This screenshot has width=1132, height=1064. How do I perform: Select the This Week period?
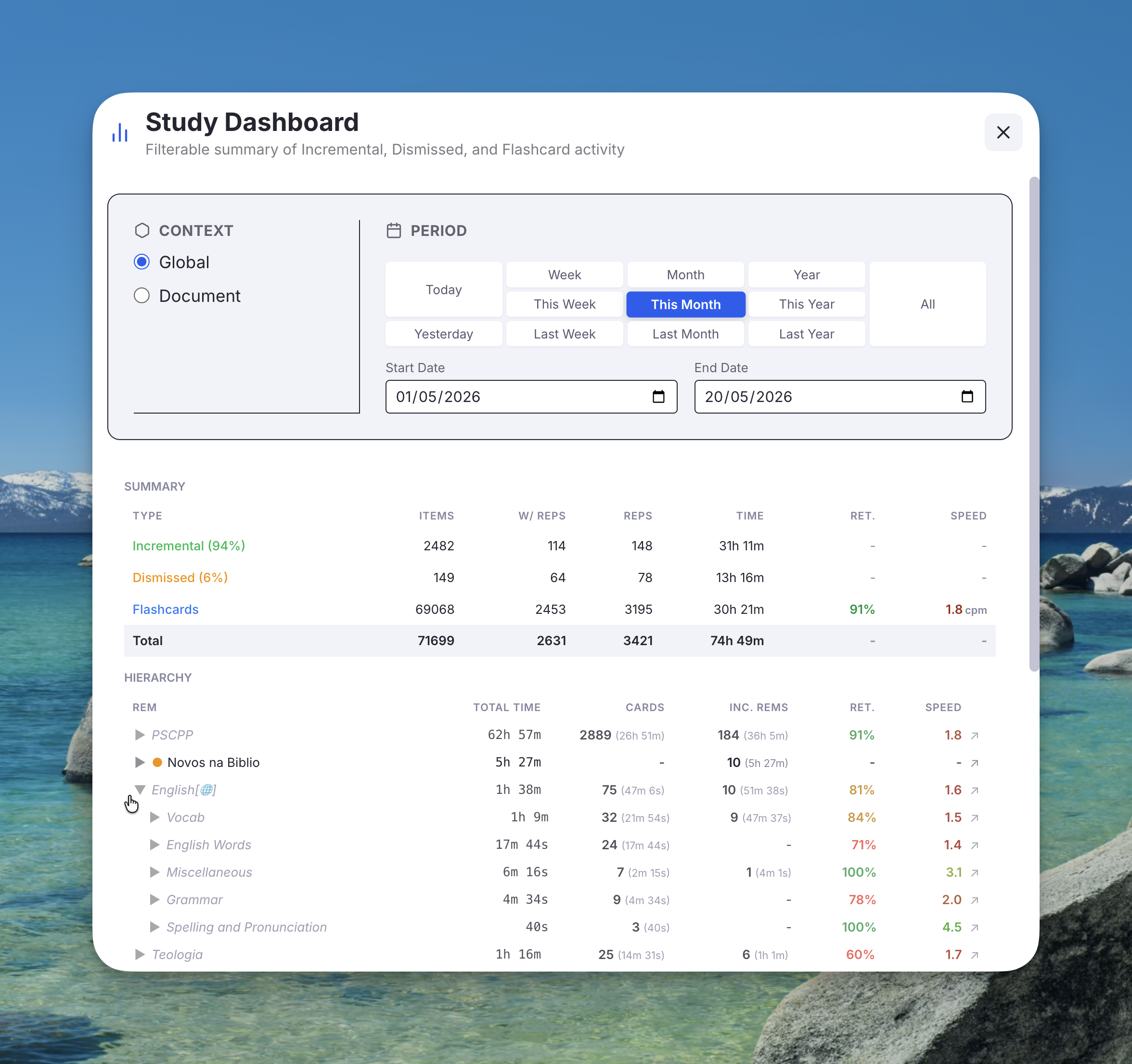pyautogui.click(x=564, y=304)
